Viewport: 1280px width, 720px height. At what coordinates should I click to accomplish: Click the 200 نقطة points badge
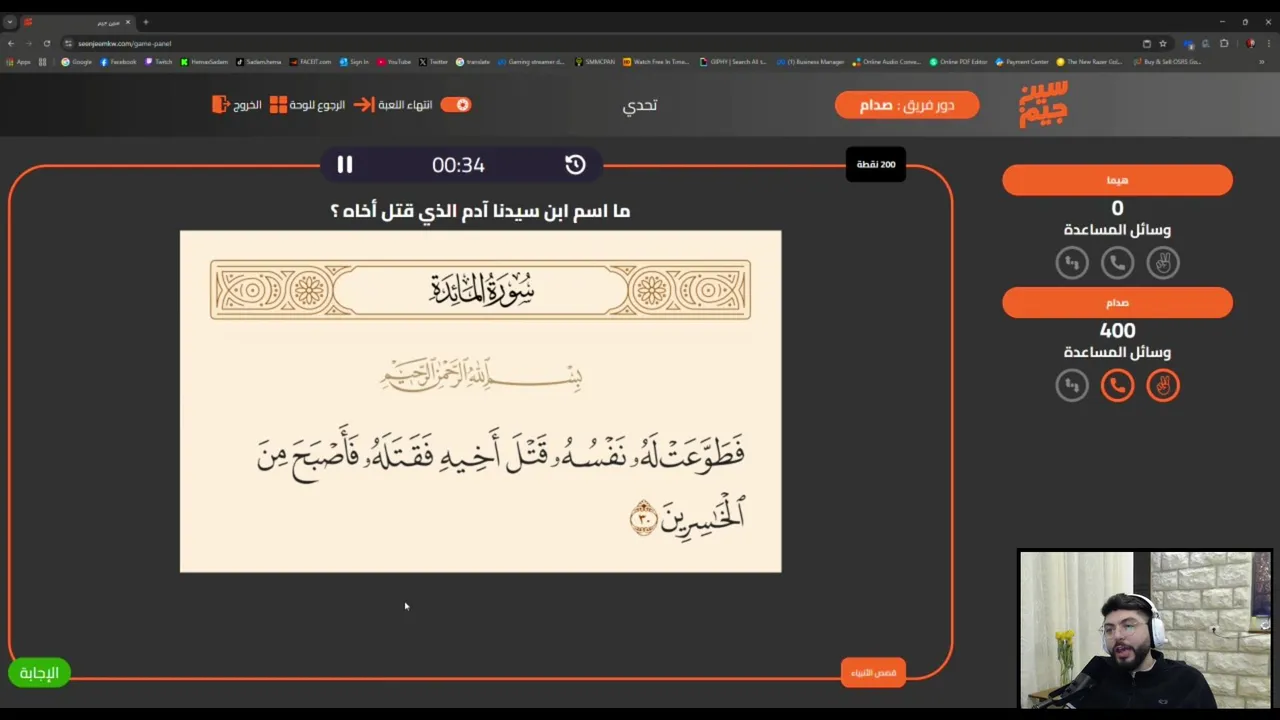tap(876, 165)
